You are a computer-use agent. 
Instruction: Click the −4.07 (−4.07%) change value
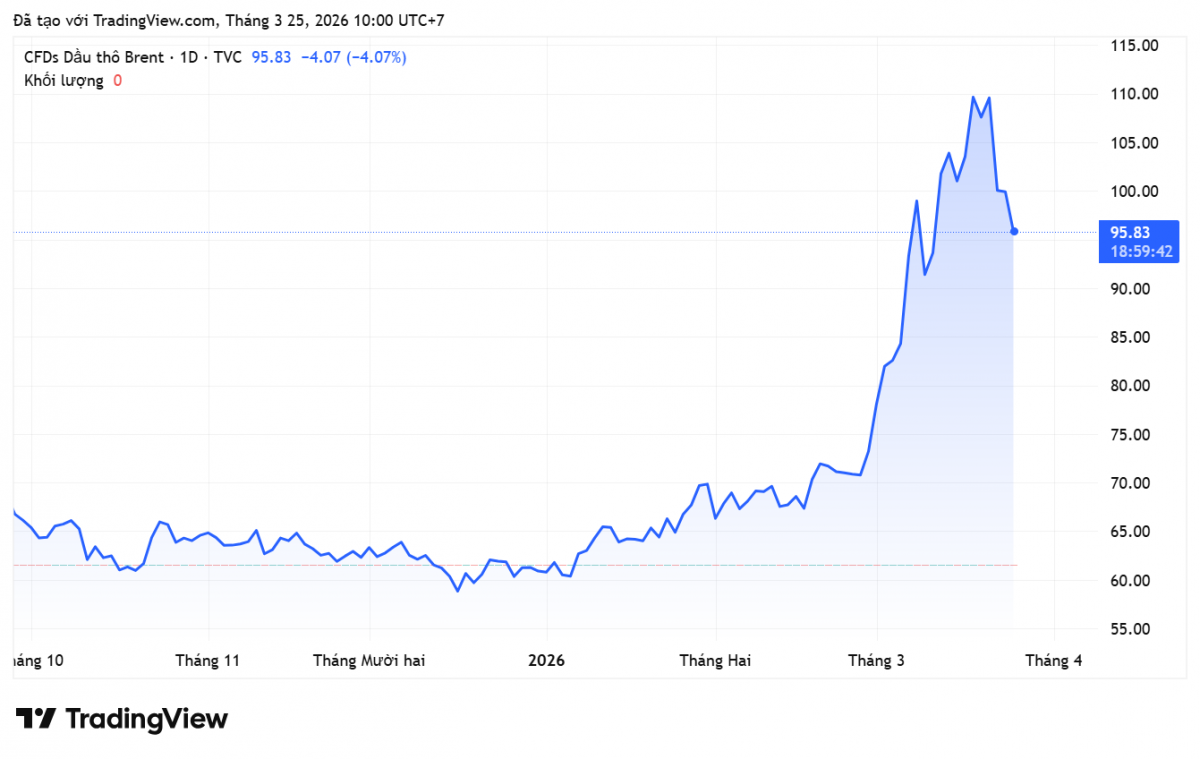(353, 57)
